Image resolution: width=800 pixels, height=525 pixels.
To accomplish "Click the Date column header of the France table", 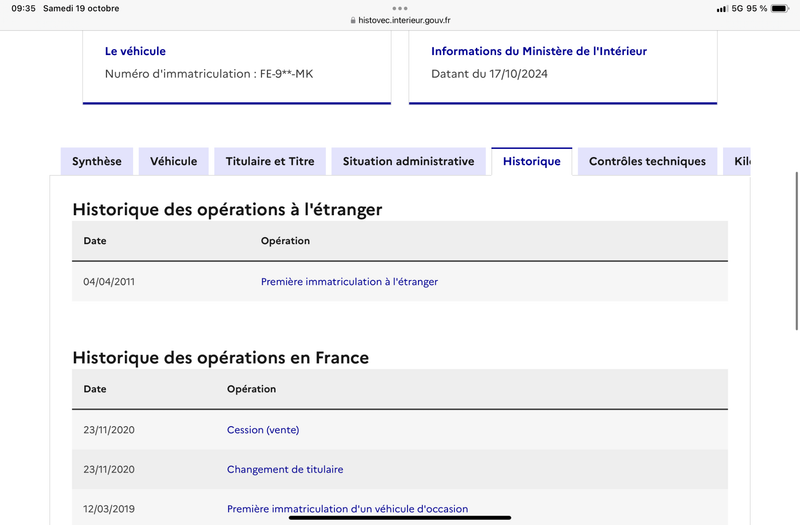I will (x=95, y=389).
